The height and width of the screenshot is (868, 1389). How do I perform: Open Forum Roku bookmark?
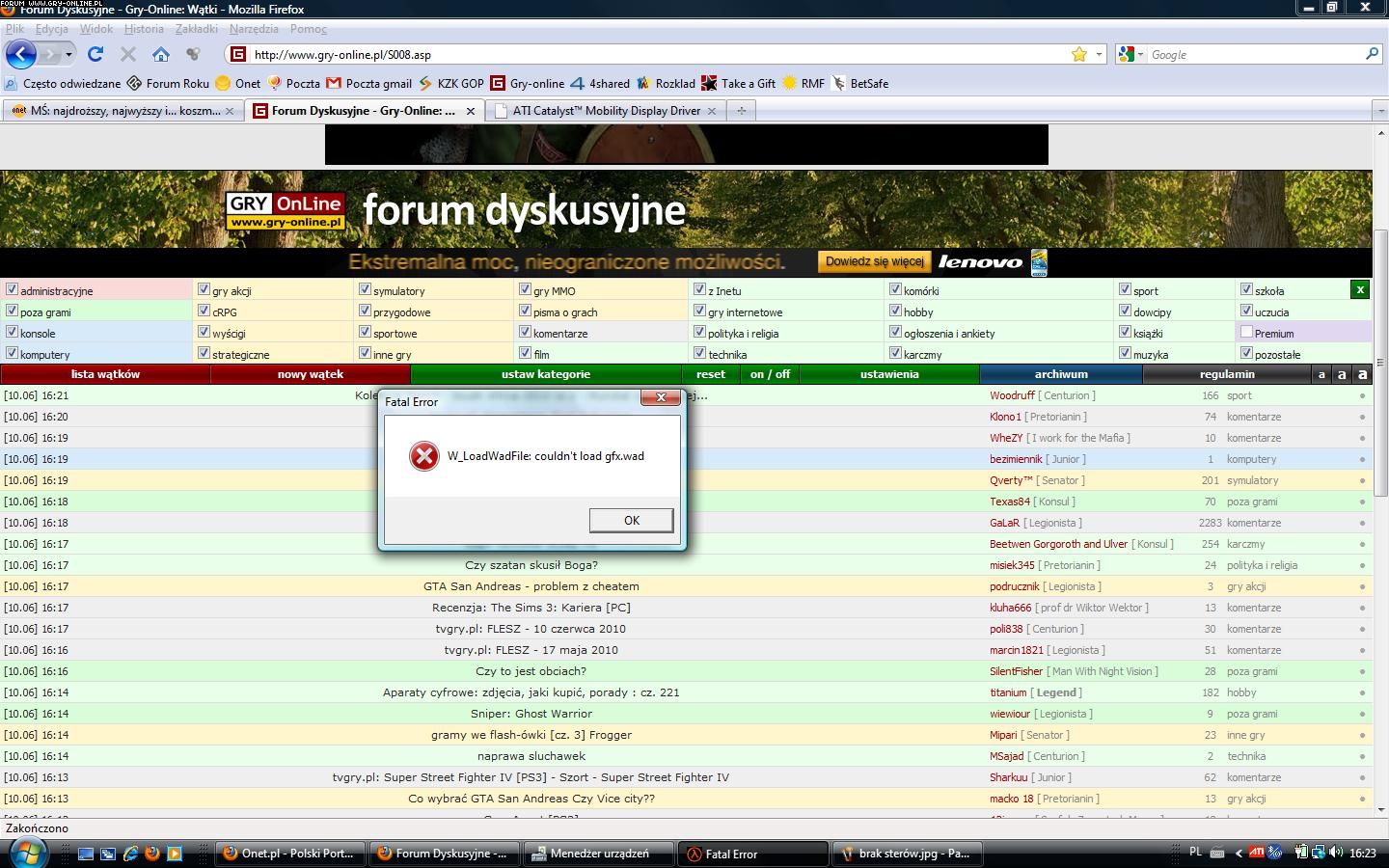tap(168, 83)
